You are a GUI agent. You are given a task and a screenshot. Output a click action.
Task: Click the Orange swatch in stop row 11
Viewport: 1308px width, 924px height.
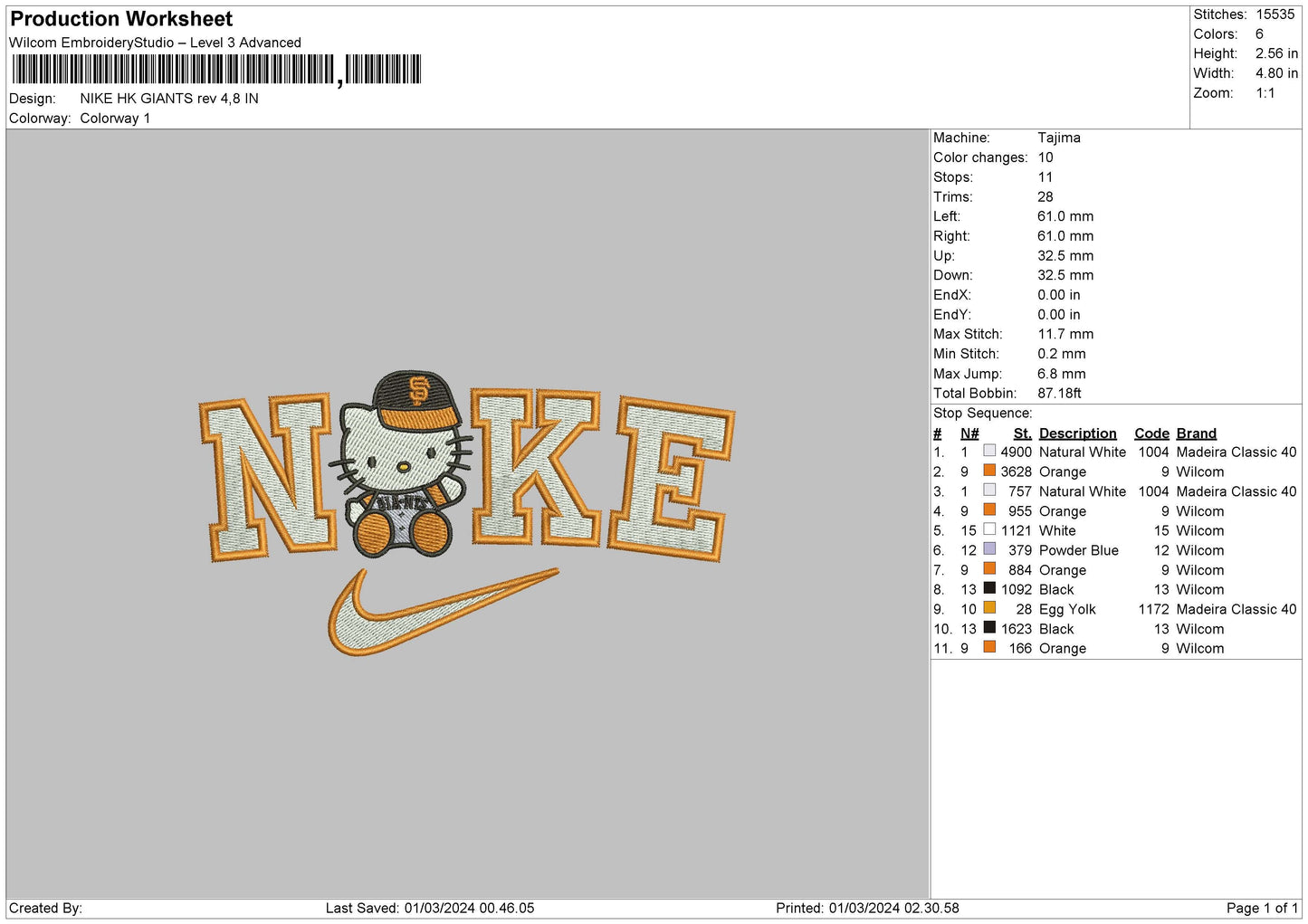(x=989, y=647)
